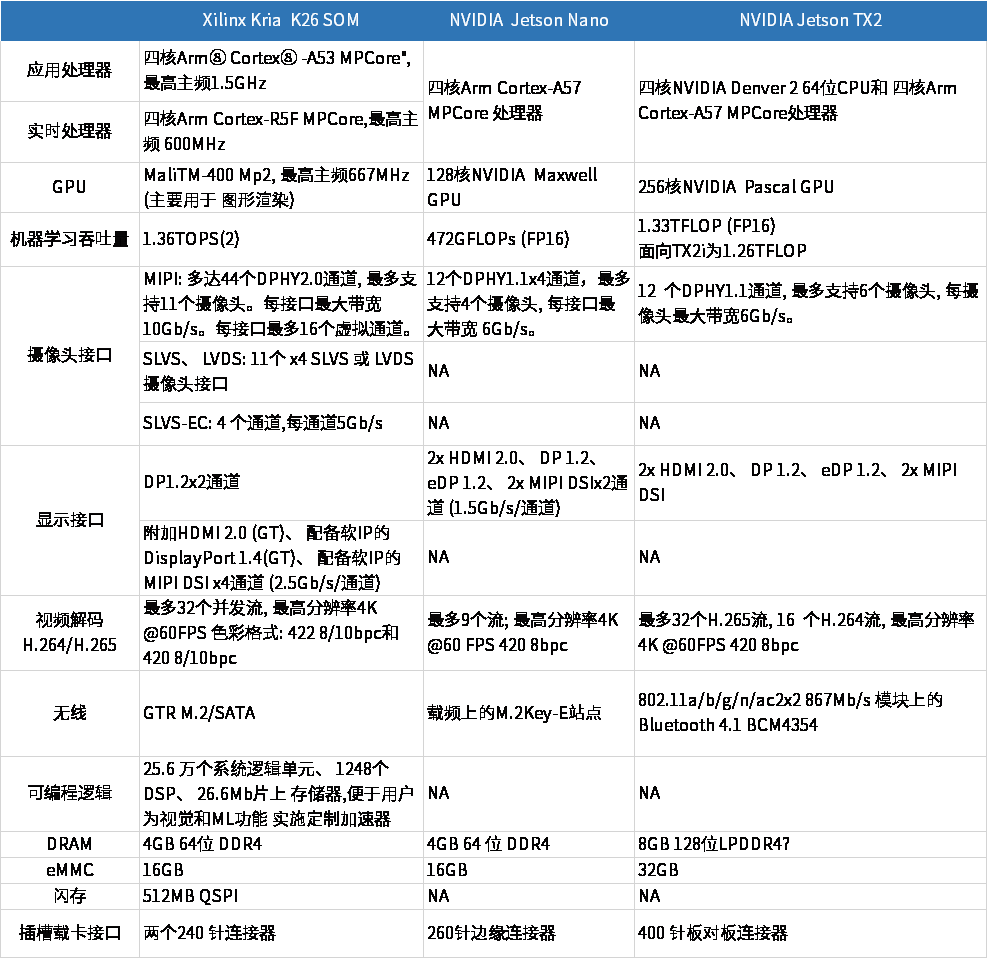Click the Nano 2x HDMI 2.0 MIPI DSIx2通道 cell
988x959 pixels.
tap(527, 483)
